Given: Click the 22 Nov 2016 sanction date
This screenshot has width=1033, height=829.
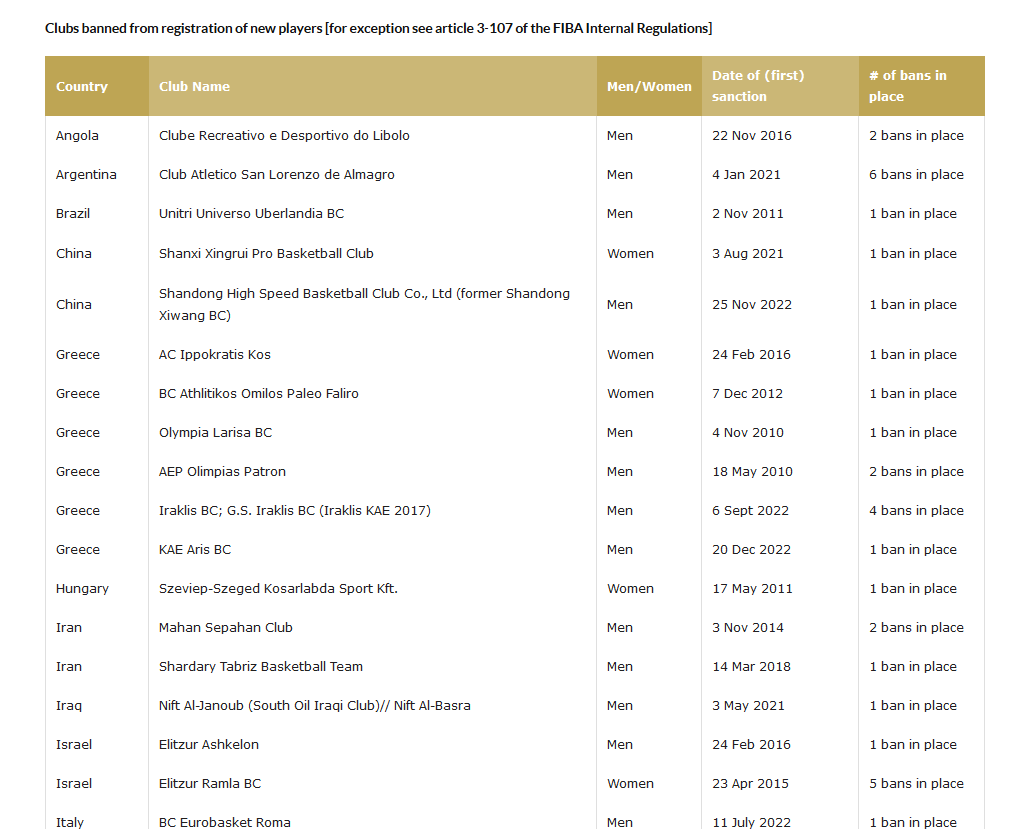Looking at the screenshot, I should (x=752, y=136).
